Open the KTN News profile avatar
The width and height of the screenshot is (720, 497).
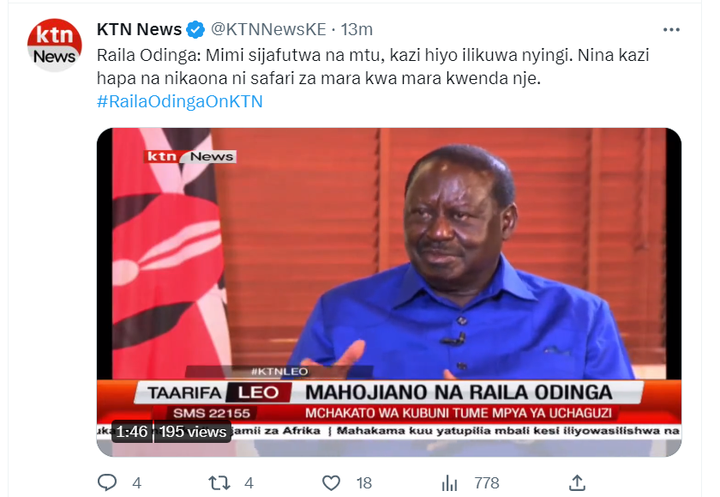point(55,45)
